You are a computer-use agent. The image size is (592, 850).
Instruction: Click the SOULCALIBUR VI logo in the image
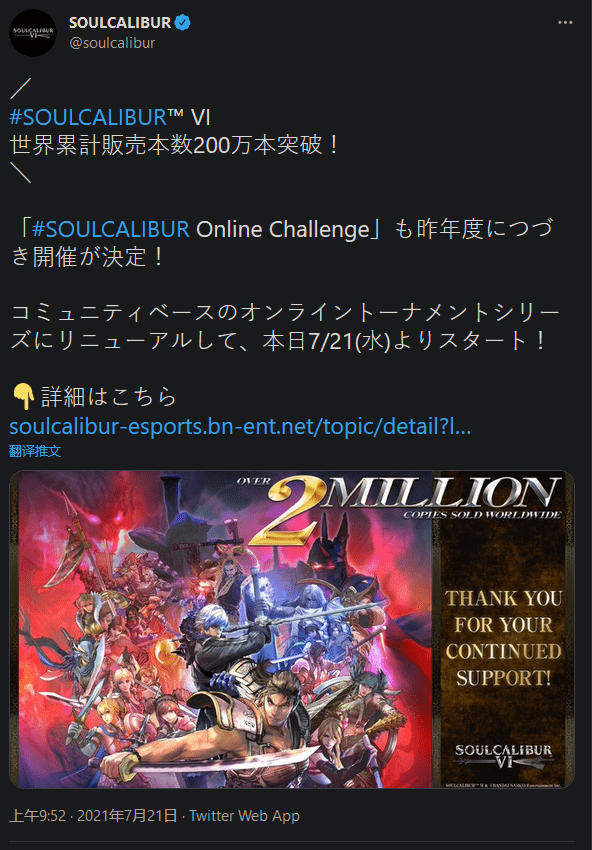pos(503,757)
